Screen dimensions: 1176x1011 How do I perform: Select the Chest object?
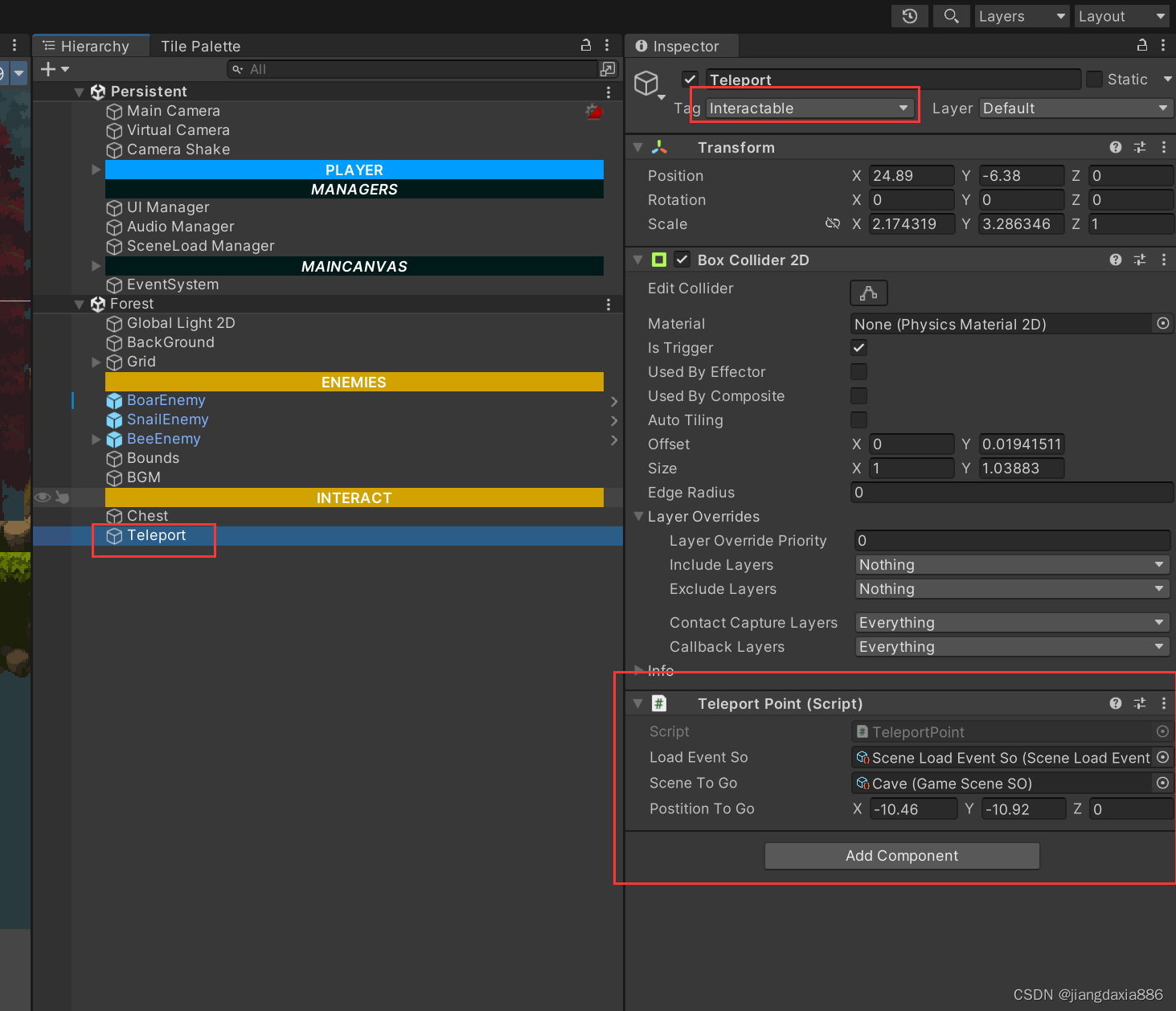(x=147, y=516)
